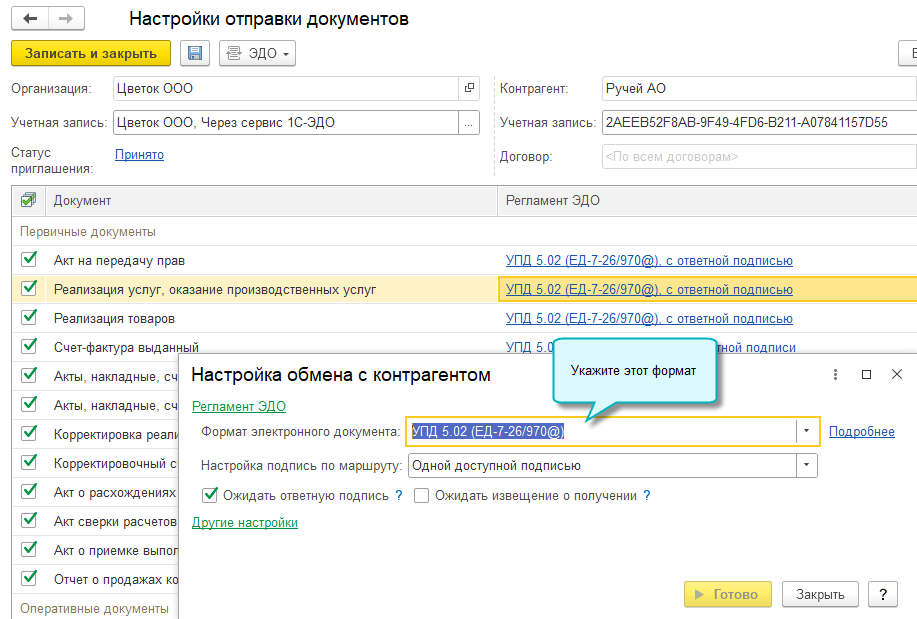Uncheck "Ожидать ответную подпись" checkbox
Viewport: 917px width, 619px height.
pyautogui.click(x=210, y=495)
